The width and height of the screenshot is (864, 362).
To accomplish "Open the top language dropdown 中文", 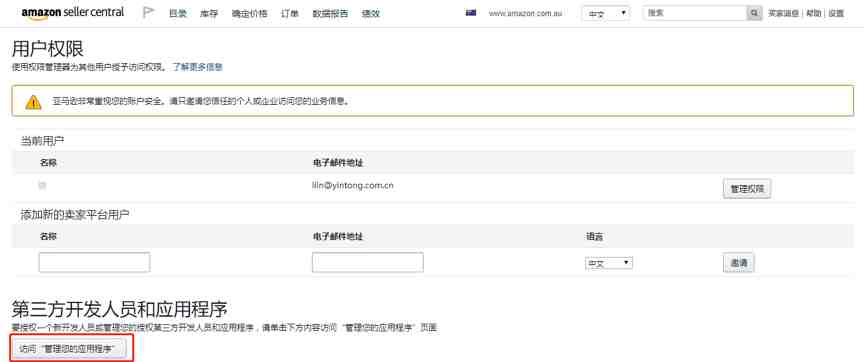I will [606, 14].
